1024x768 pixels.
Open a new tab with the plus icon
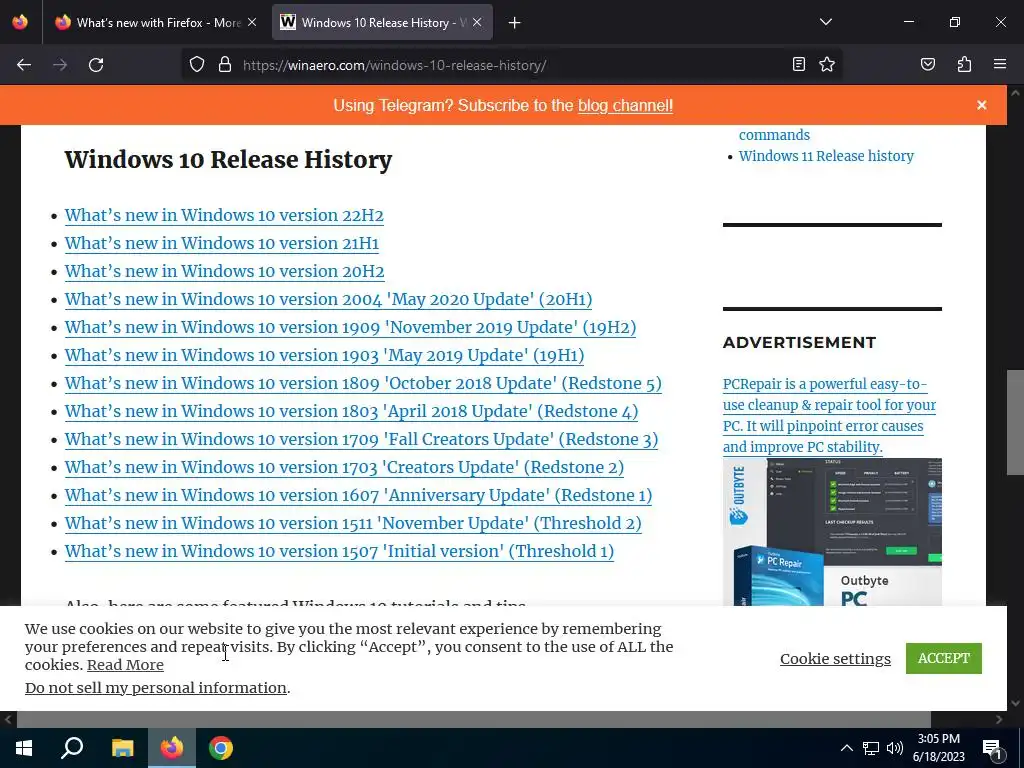pyautogui.click(x=515, y=23)
